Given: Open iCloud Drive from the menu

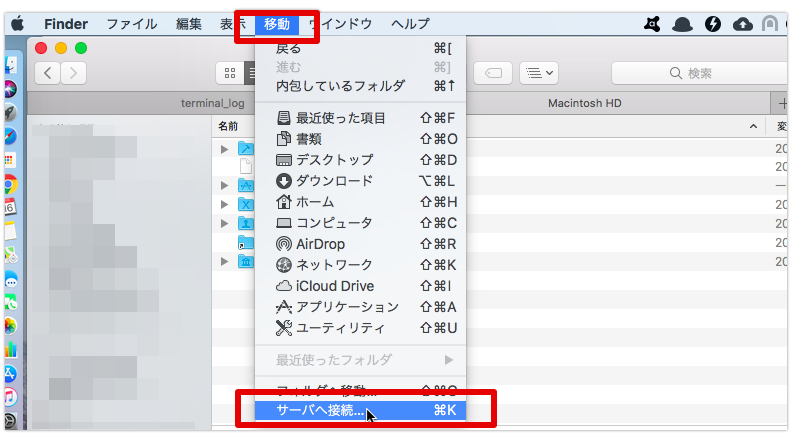Looking at the screenshot, I should coord(361,286).
